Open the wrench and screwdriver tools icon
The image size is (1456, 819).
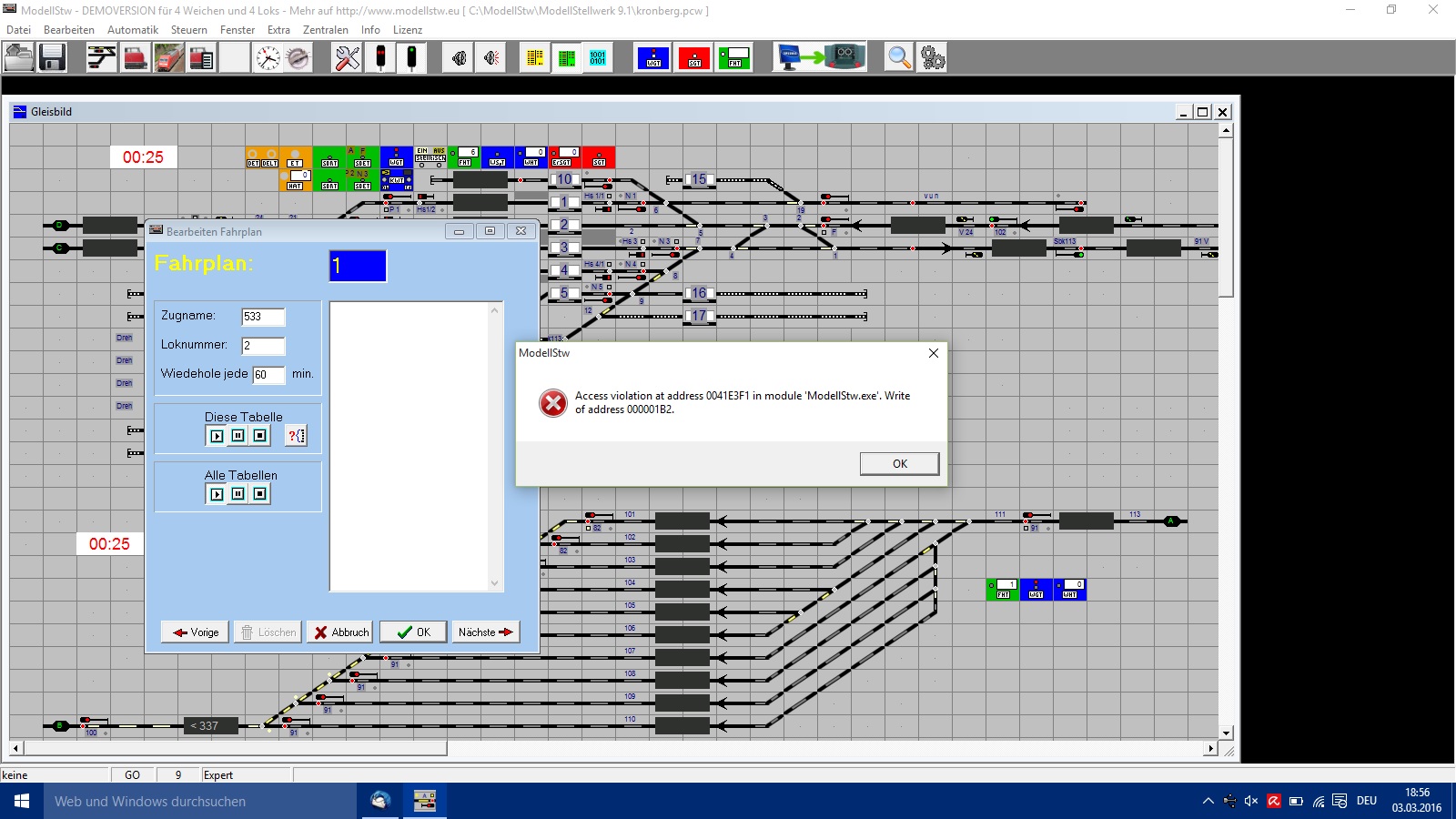(348, 57)
